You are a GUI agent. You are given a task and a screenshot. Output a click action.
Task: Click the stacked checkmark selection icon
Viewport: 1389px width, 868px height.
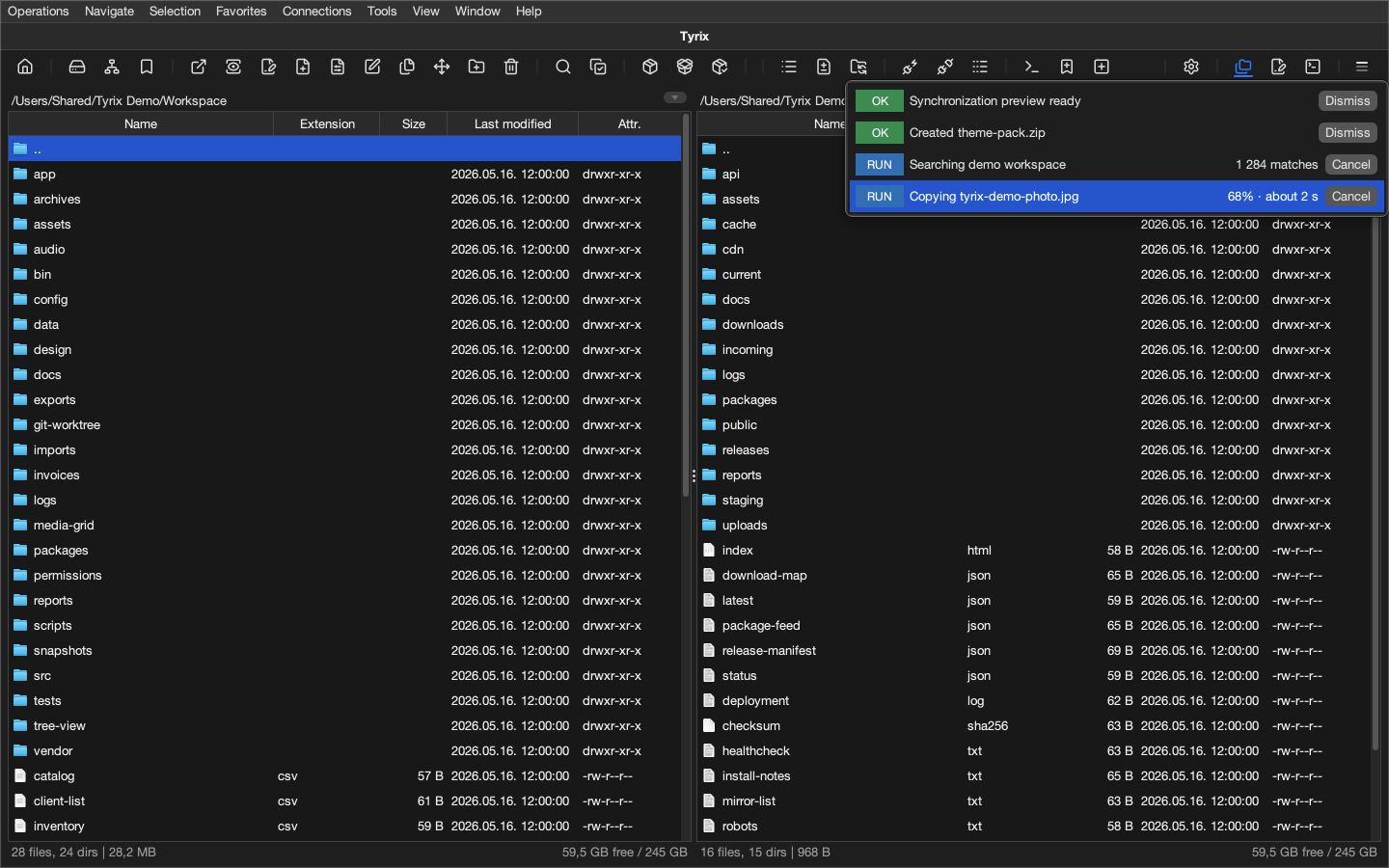[x=598, y=67]
